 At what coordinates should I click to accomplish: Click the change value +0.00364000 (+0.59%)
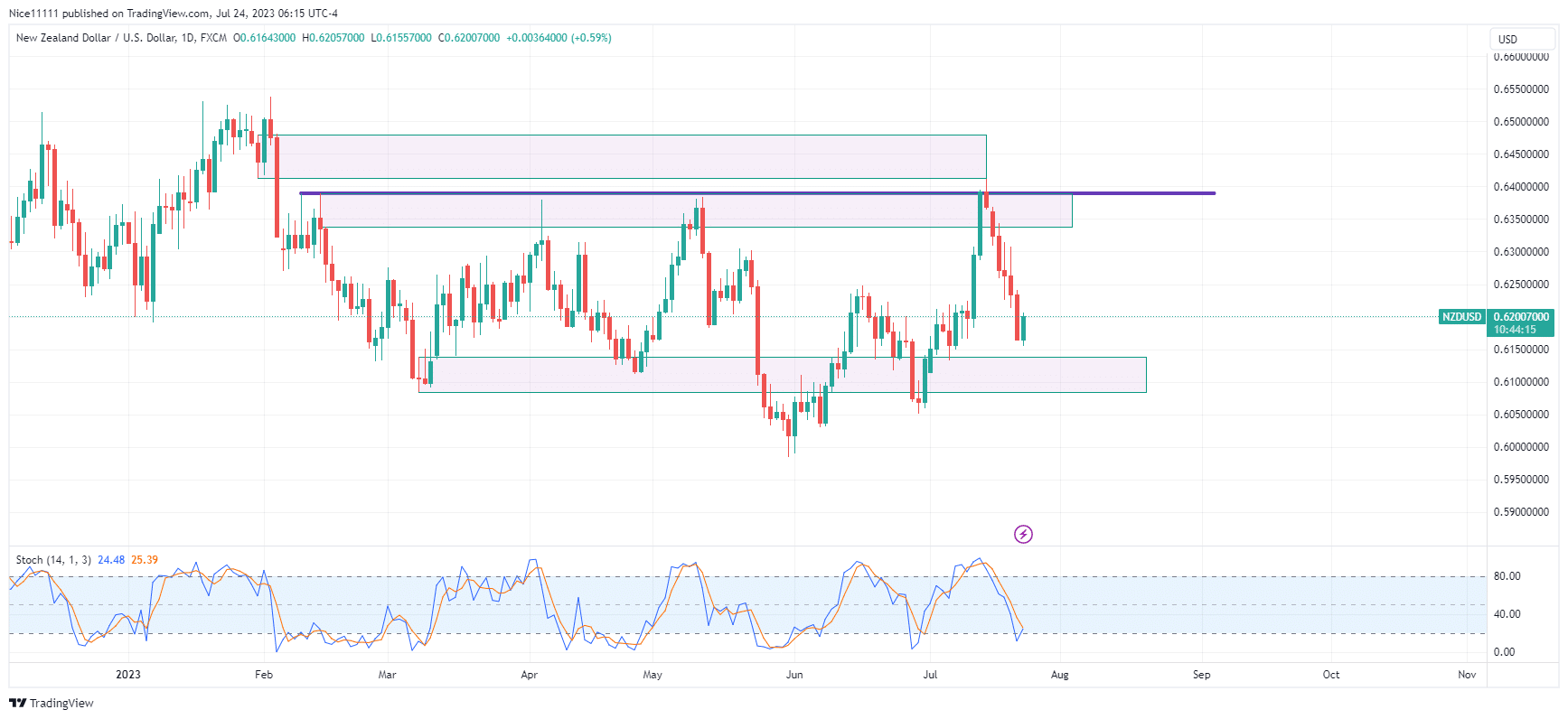(x=559, y=38)
